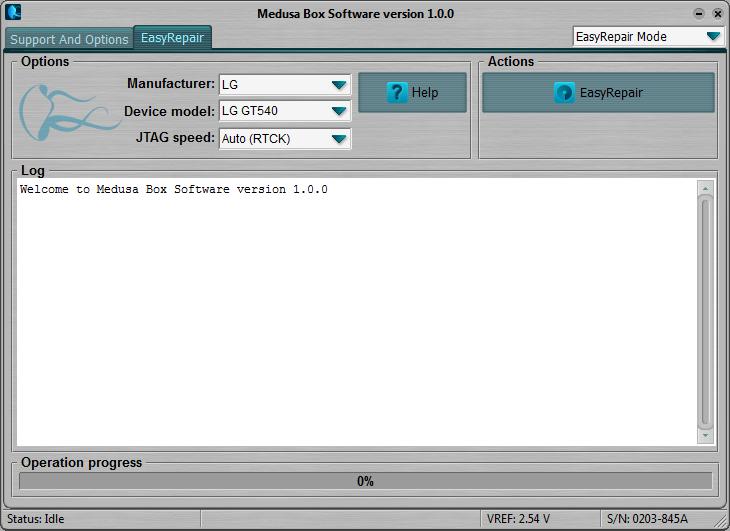The width and height of the screenshot is (730, 531).
Task: Click the log vertical scrollbar thumb
Action: 705,312
